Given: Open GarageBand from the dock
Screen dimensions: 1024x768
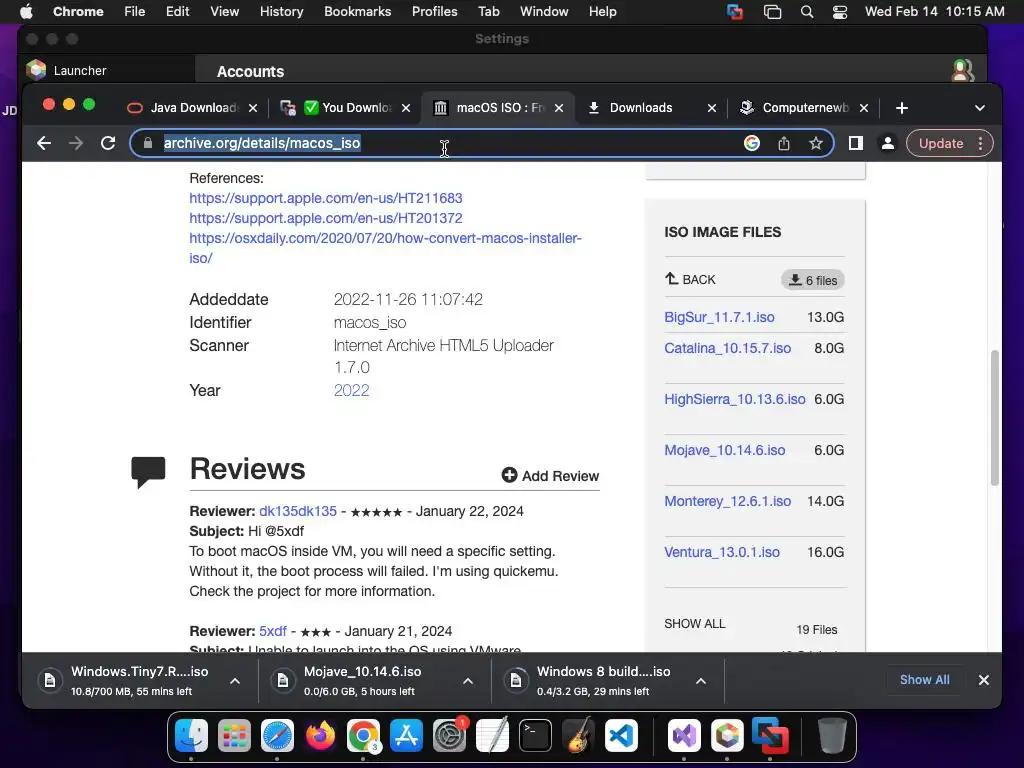Looking at the screenshot, I should [579, 735].
